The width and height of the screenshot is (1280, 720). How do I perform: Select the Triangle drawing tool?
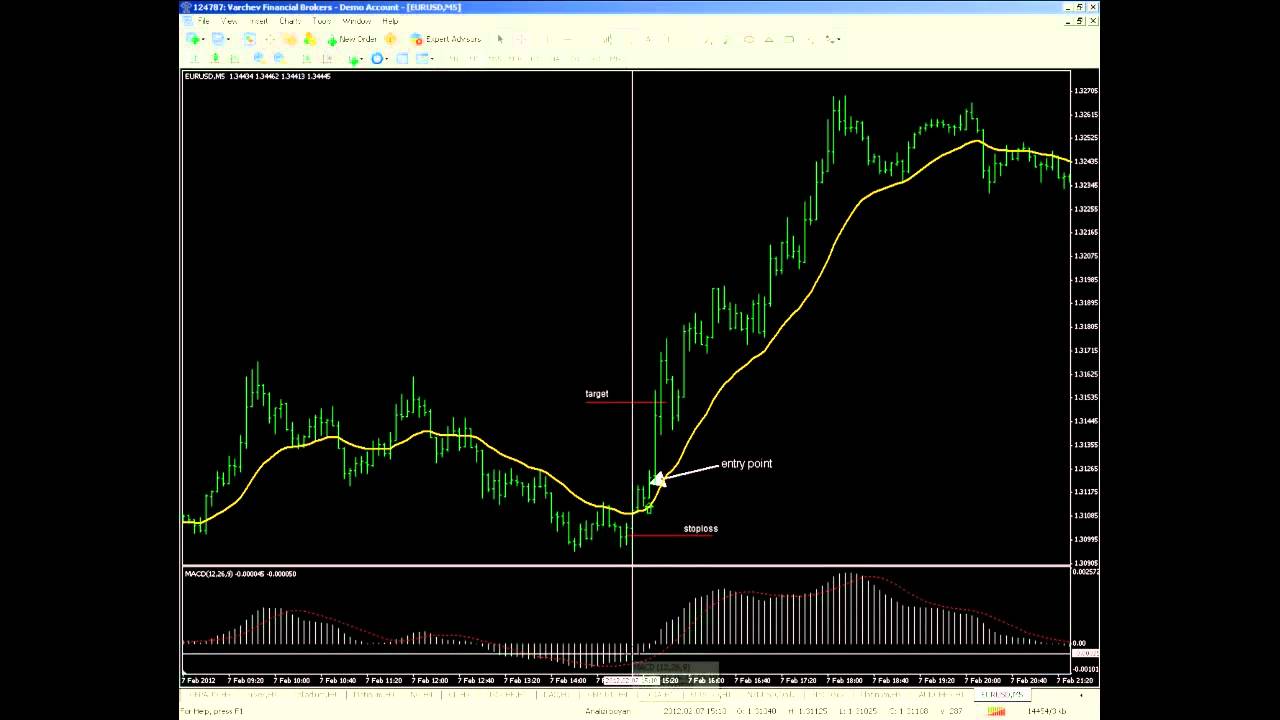click(x=770, y=39)
